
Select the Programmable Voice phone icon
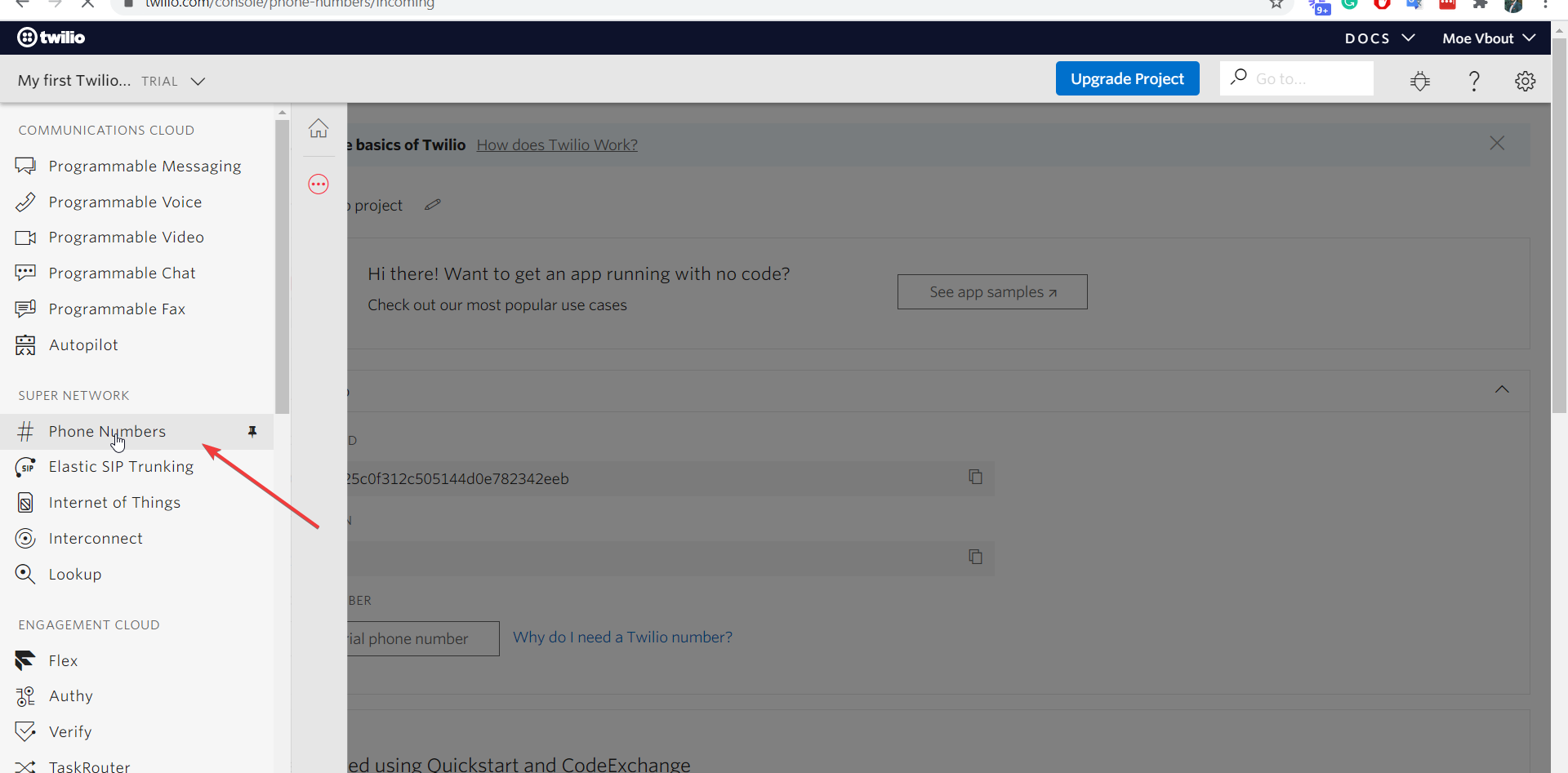coord(25,202)
